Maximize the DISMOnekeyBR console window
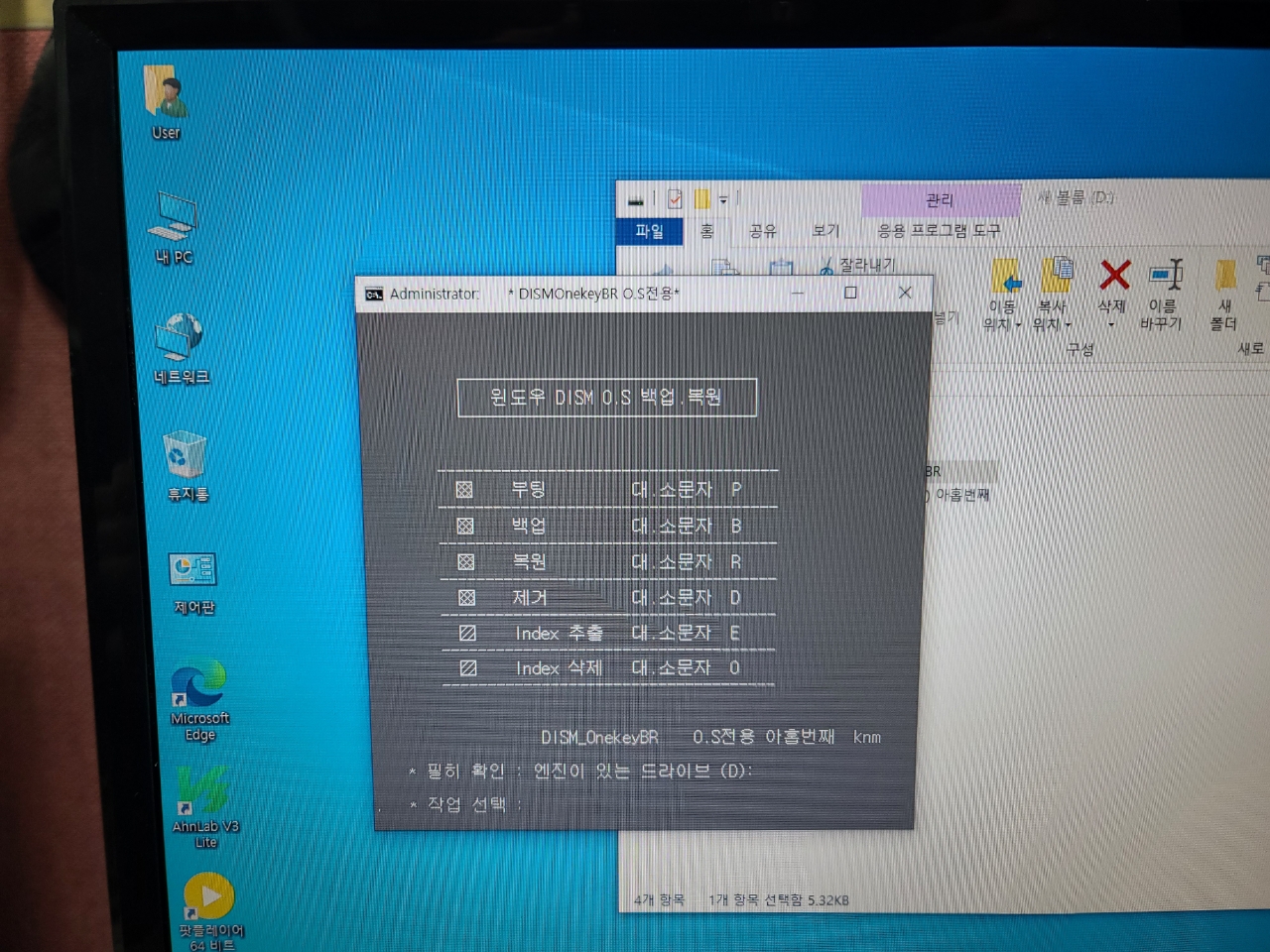This screenshot has width=1270, height=952. pos(850,293)
